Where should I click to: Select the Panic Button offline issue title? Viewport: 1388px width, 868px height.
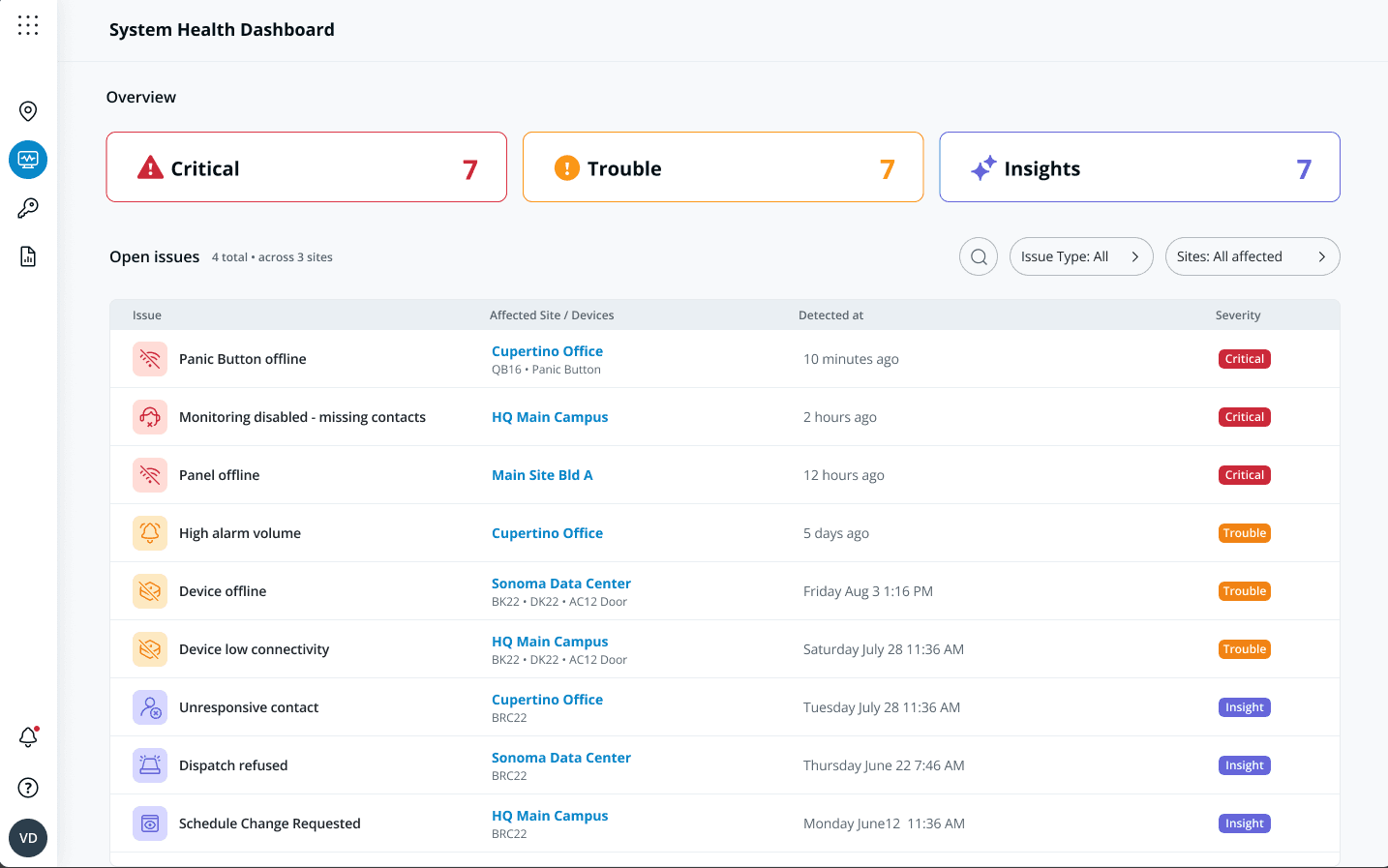pyautogui.click(x=243, y=359)
